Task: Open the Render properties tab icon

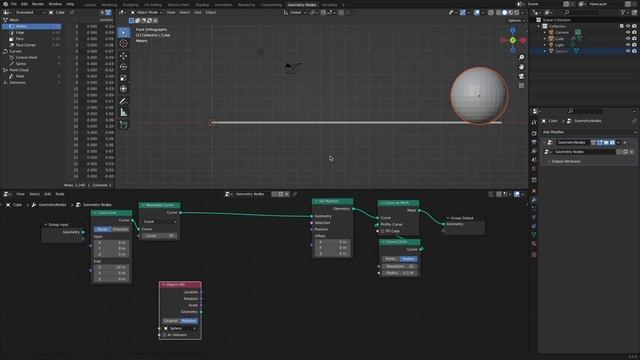Action: click(534, 133)
